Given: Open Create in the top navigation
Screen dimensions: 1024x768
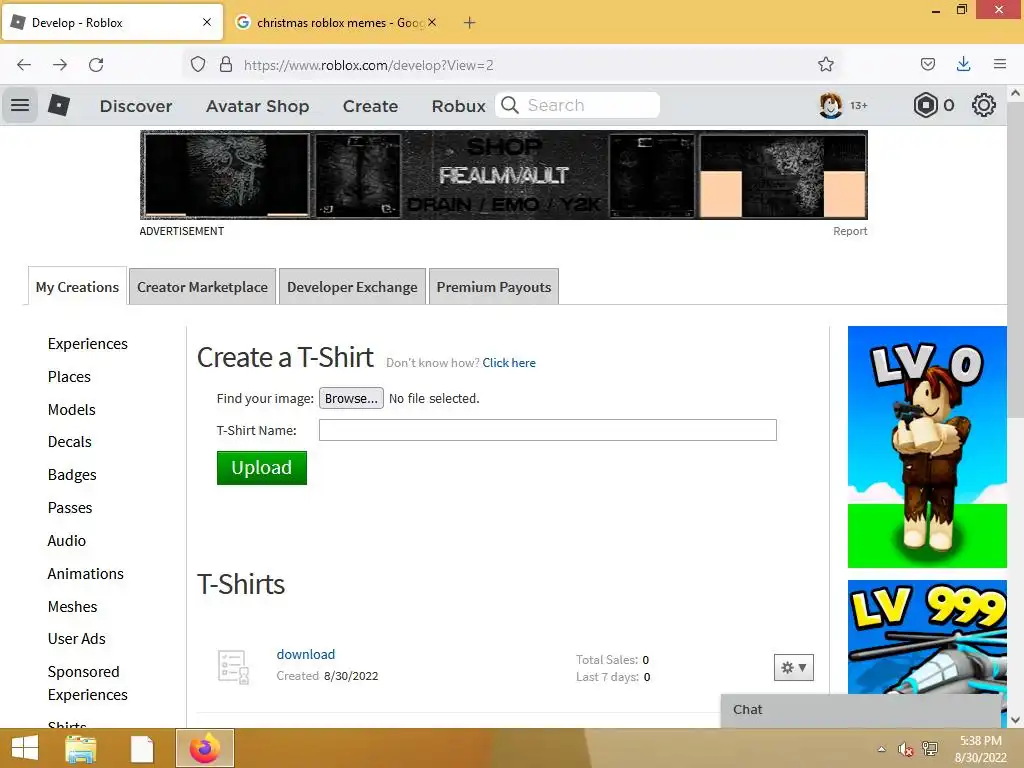Looking at the screenshot, I should click(x=370, y=106).
